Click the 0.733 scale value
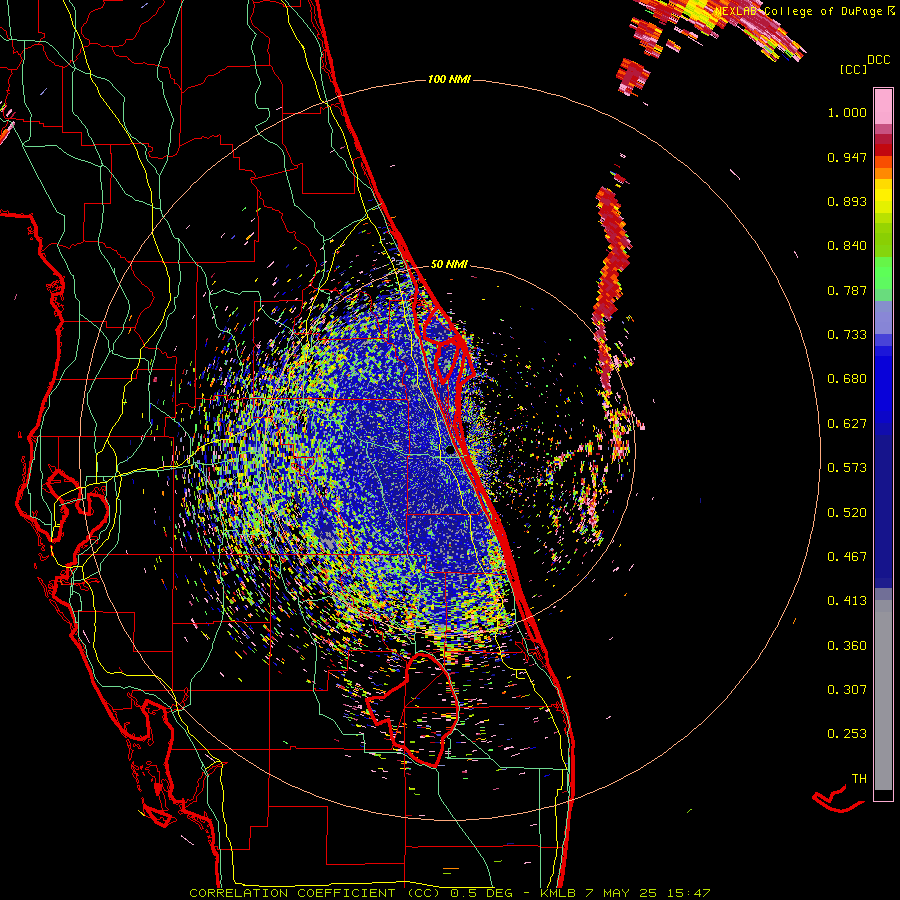900x900 pixels. pos(847,335)
